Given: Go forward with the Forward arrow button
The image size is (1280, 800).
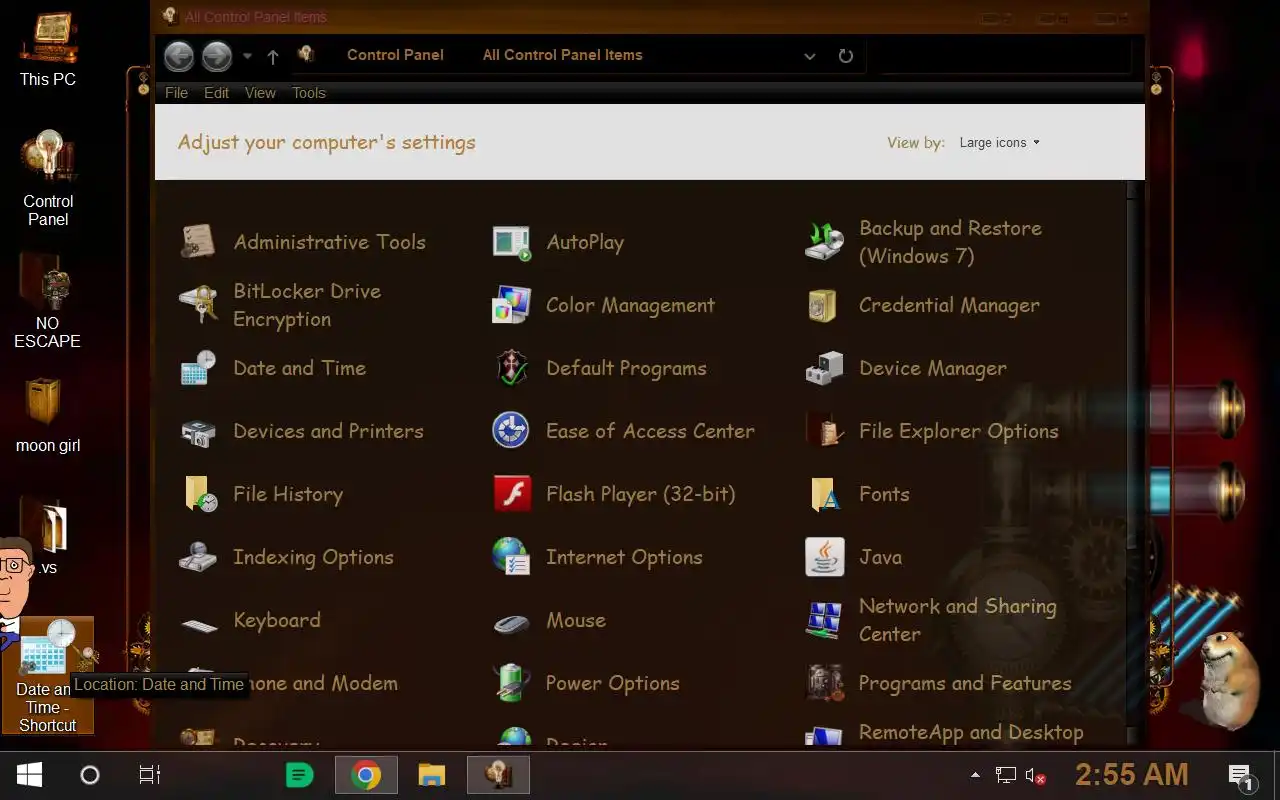Looking at the screenshot, I should (217, 56).
